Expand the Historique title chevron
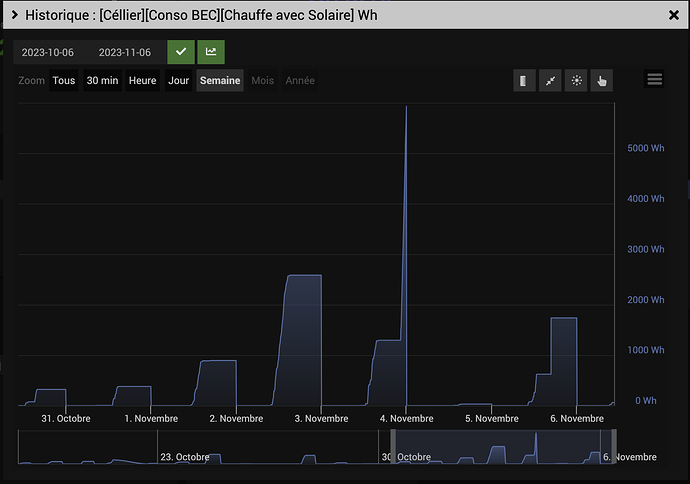 pos(15,15)
